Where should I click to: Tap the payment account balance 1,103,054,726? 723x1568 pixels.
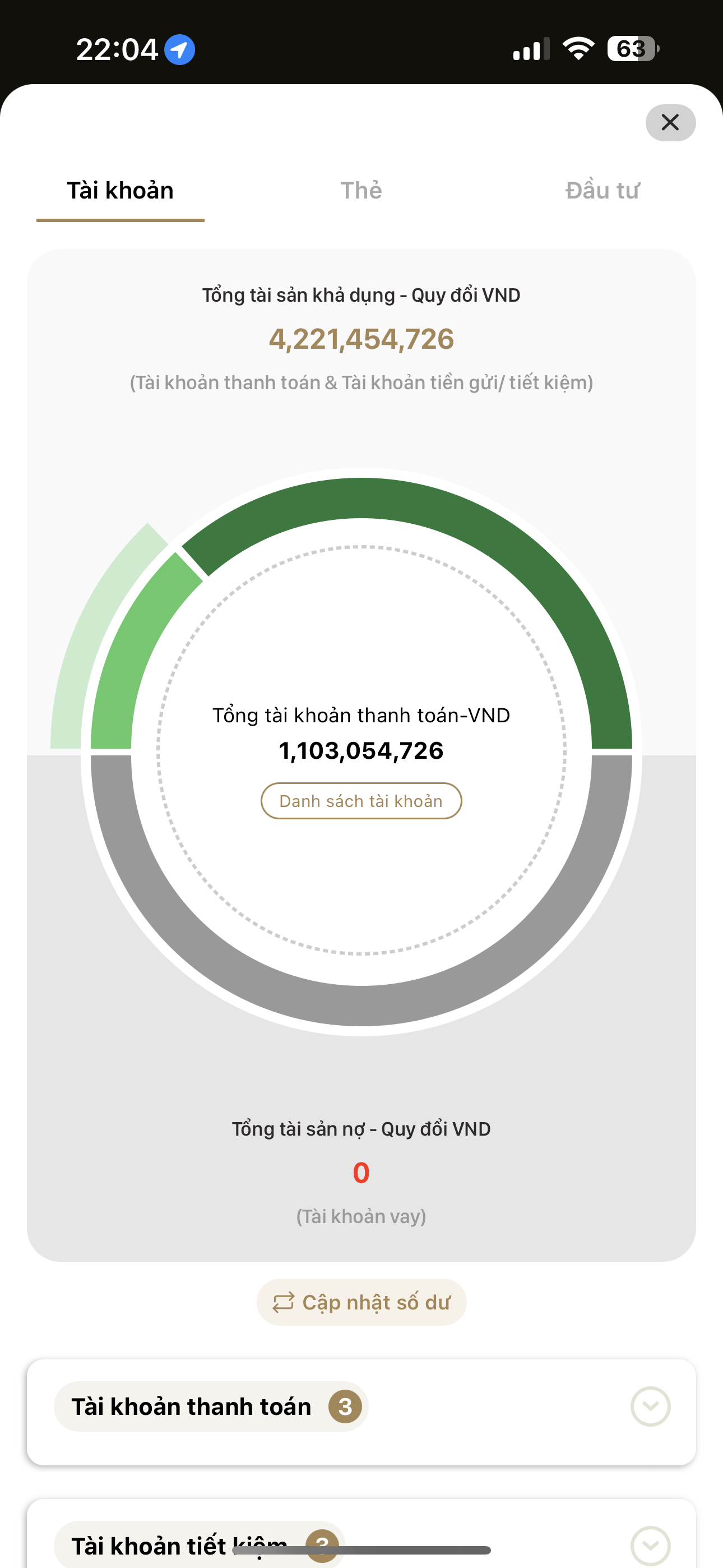(361, 751)
